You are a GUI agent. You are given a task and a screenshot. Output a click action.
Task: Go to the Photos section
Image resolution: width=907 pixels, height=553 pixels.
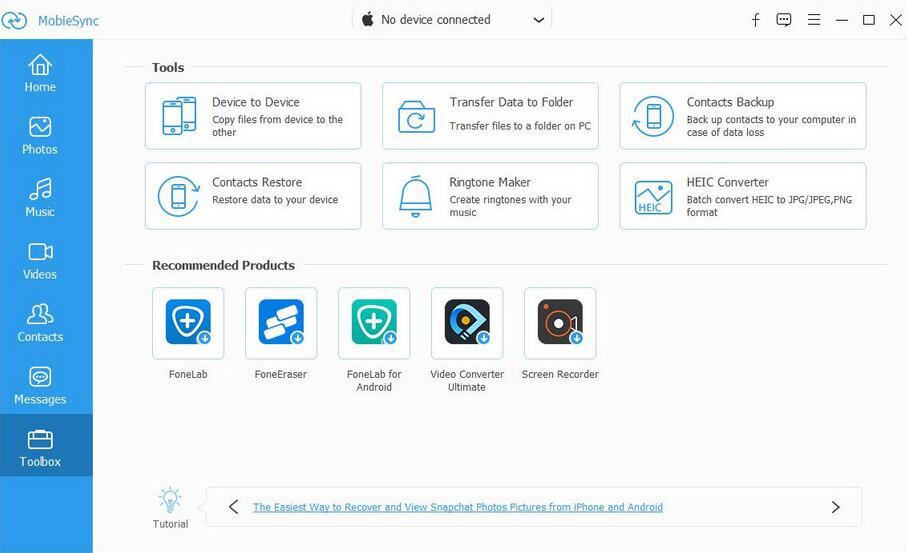coord(40,136)
